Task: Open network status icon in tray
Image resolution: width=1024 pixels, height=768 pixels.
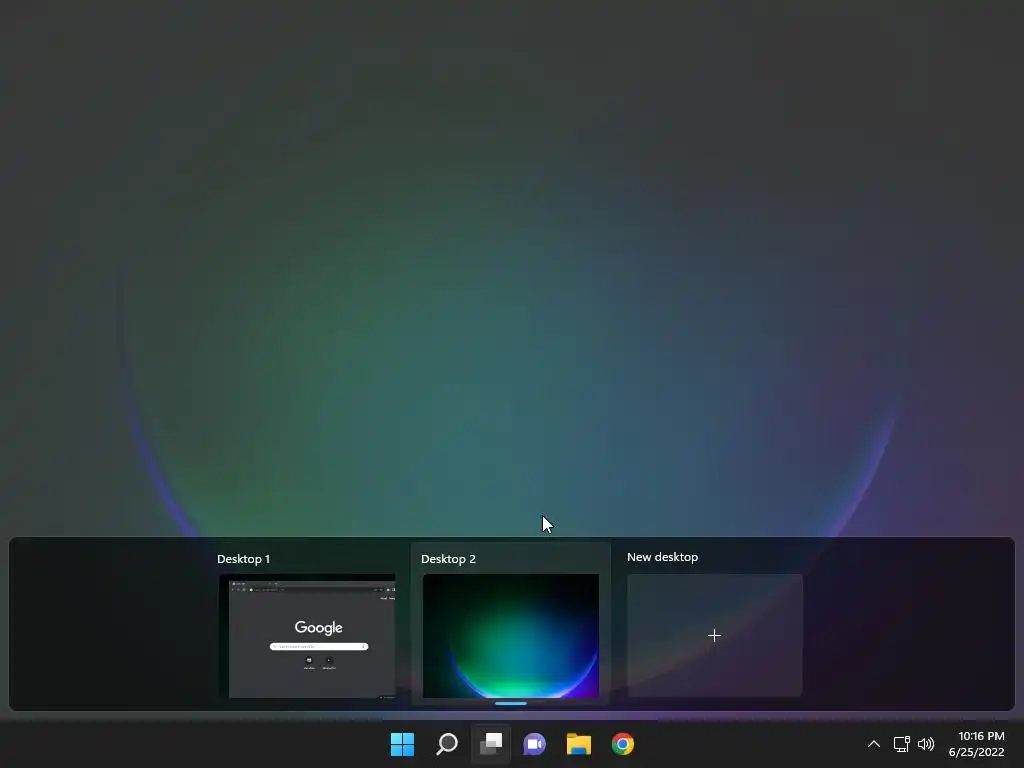Action: point(902,744)
